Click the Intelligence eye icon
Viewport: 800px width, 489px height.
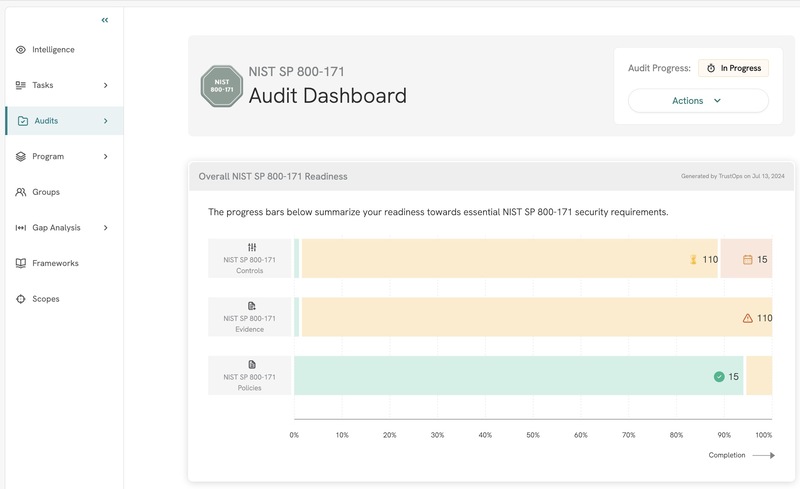[x=20, y=50]
